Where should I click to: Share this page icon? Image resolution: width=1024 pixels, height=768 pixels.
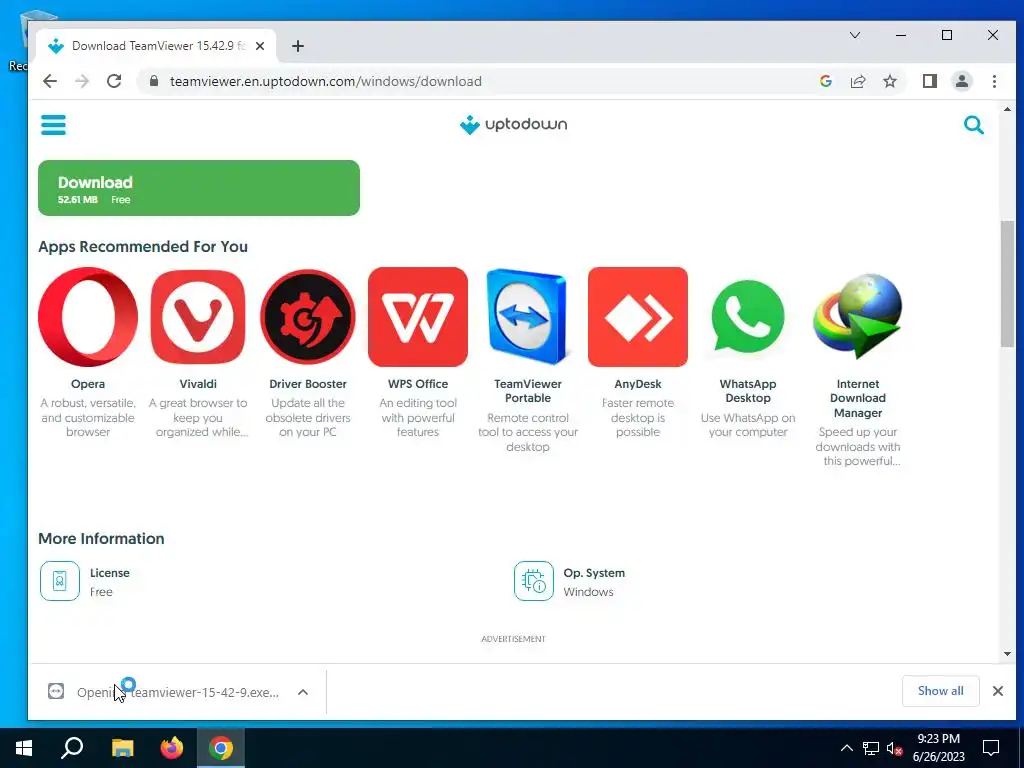[x=857, y=81]
